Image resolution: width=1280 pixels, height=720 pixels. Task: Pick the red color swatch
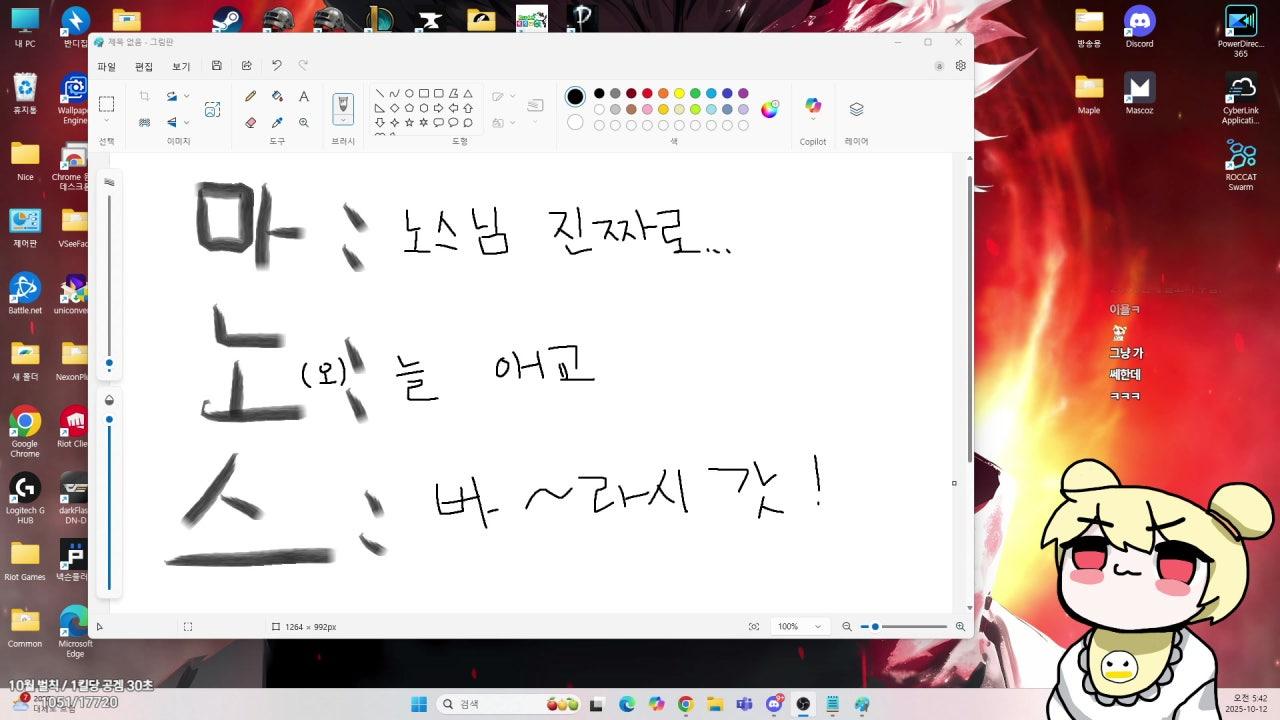647,93
